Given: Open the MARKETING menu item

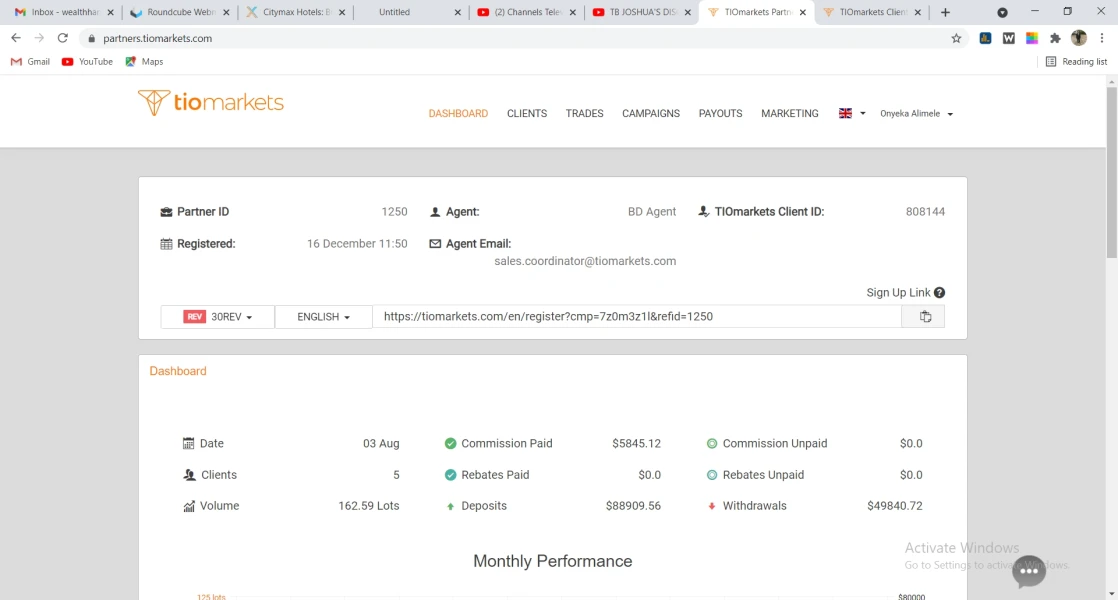Looking at the screenshot, I should [x=789, y=113].
